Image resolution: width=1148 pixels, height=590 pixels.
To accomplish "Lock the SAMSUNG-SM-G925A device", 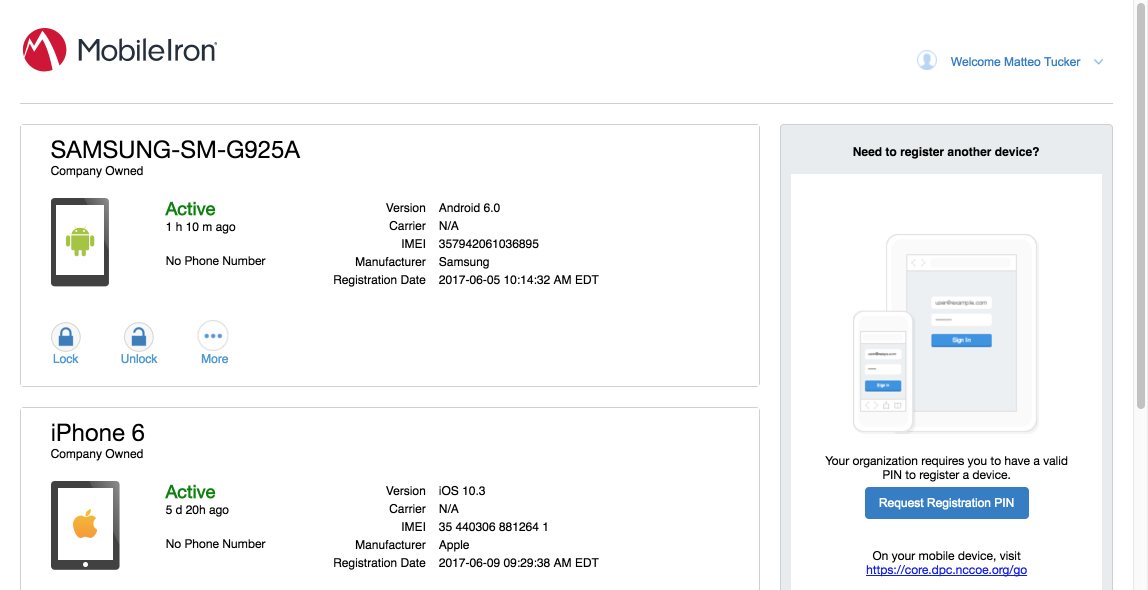I will pos(66,344).
